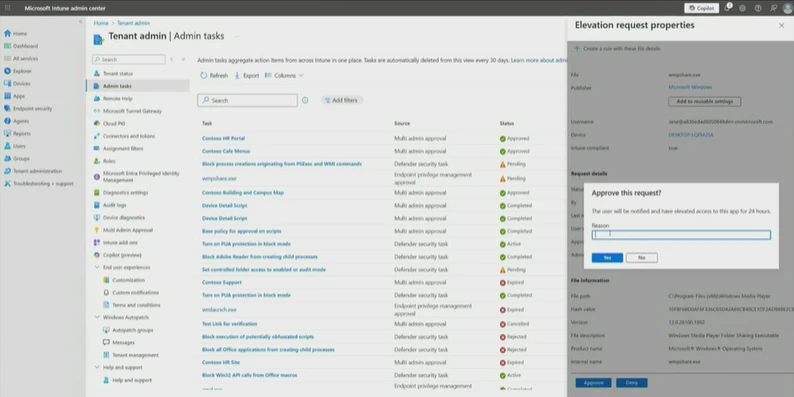
Task: Click the info icon beside task search
Action: (305, 100)
